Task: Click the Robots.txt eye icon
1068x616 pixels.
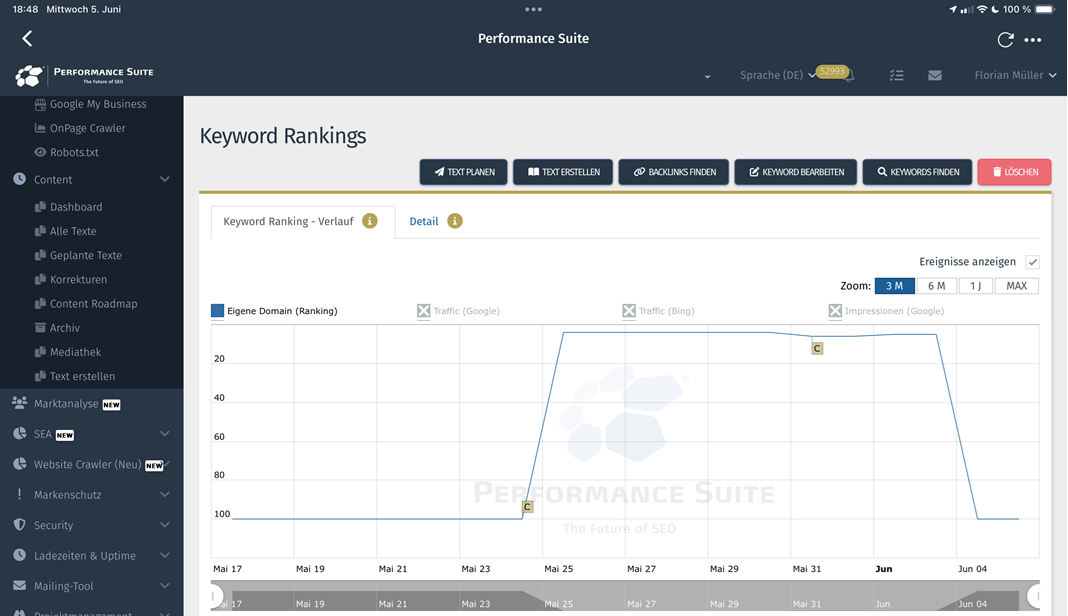Action: pyautogui.click(x=40, y=152)
